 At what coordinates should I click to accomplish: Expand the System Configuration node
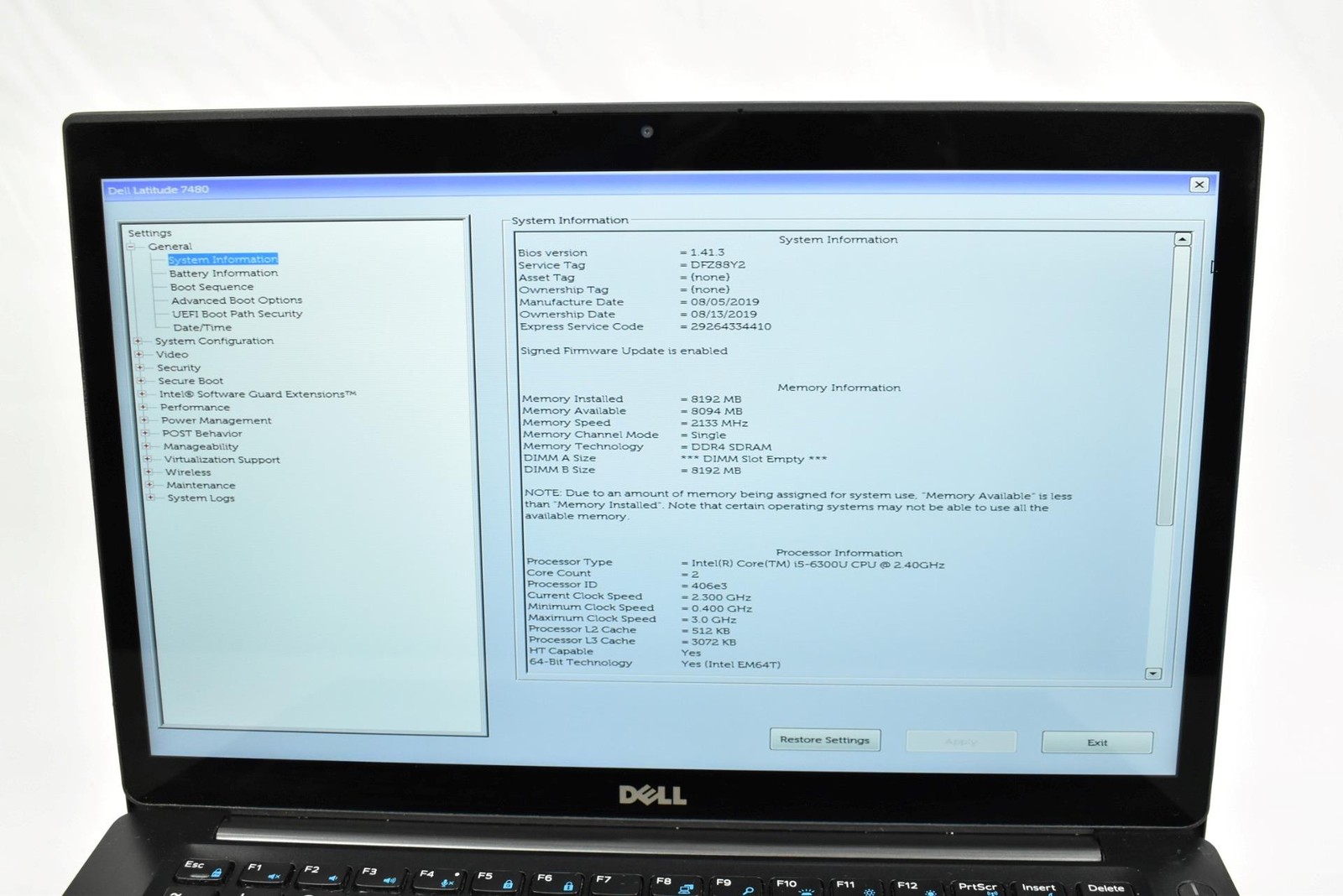138,341
